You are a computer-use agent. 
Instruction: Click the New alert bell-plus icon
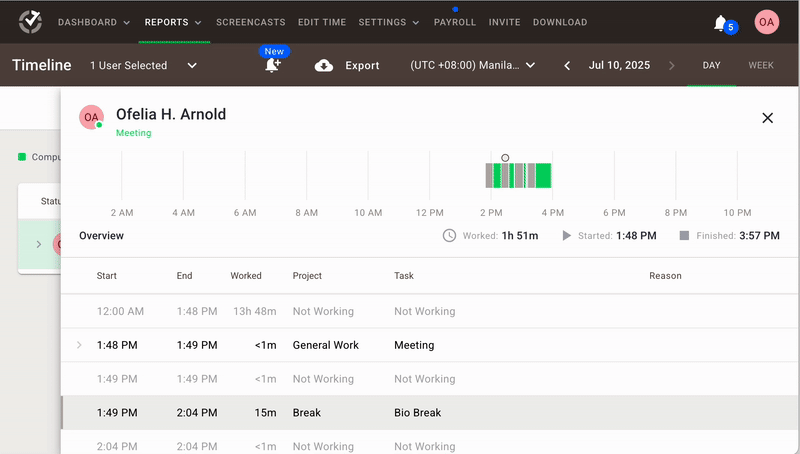click(x=273, y=65)
